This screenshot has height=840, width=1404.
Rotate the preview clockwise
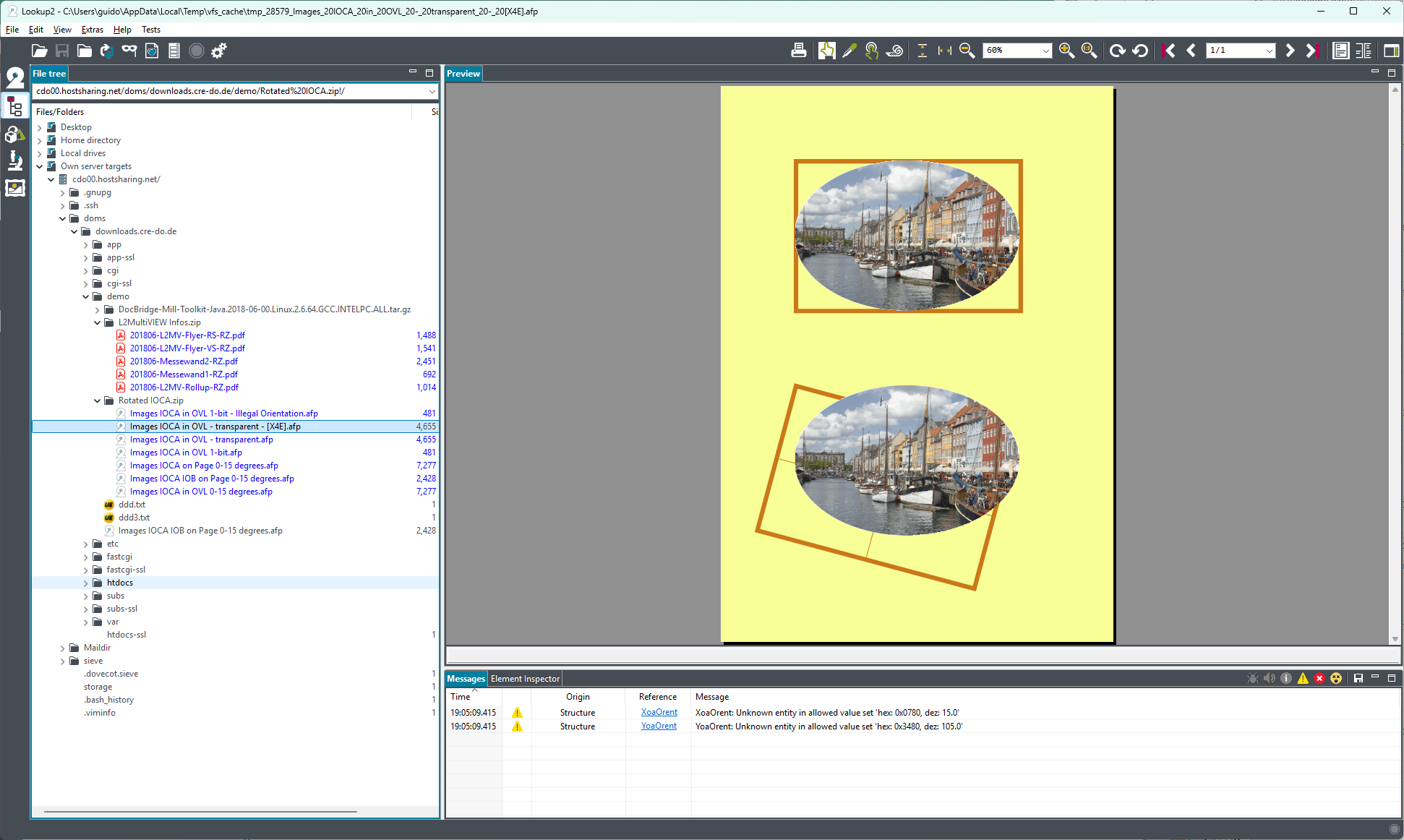click(x=1117, y=51)
